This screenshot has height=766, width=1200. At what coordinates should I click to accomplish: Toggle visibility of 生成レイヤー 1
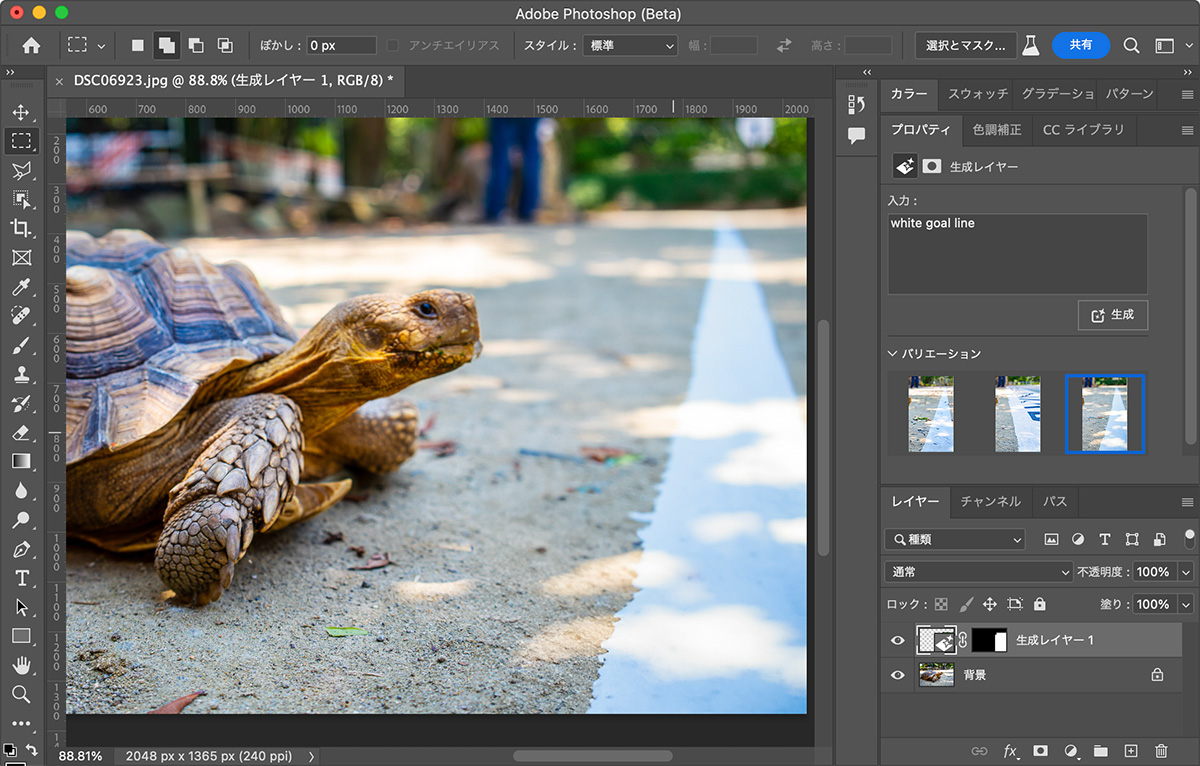897,640
